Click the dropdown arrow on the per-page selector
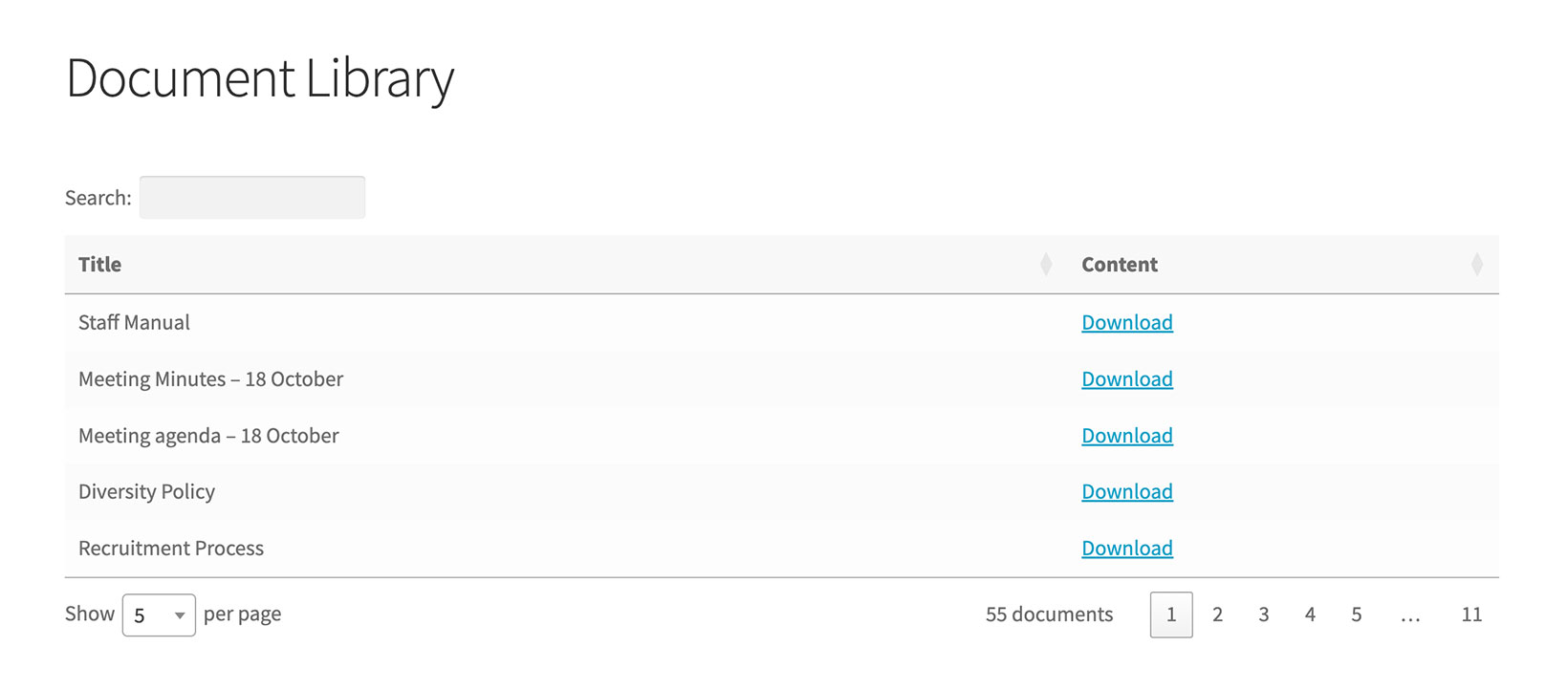 coord(181,615)
